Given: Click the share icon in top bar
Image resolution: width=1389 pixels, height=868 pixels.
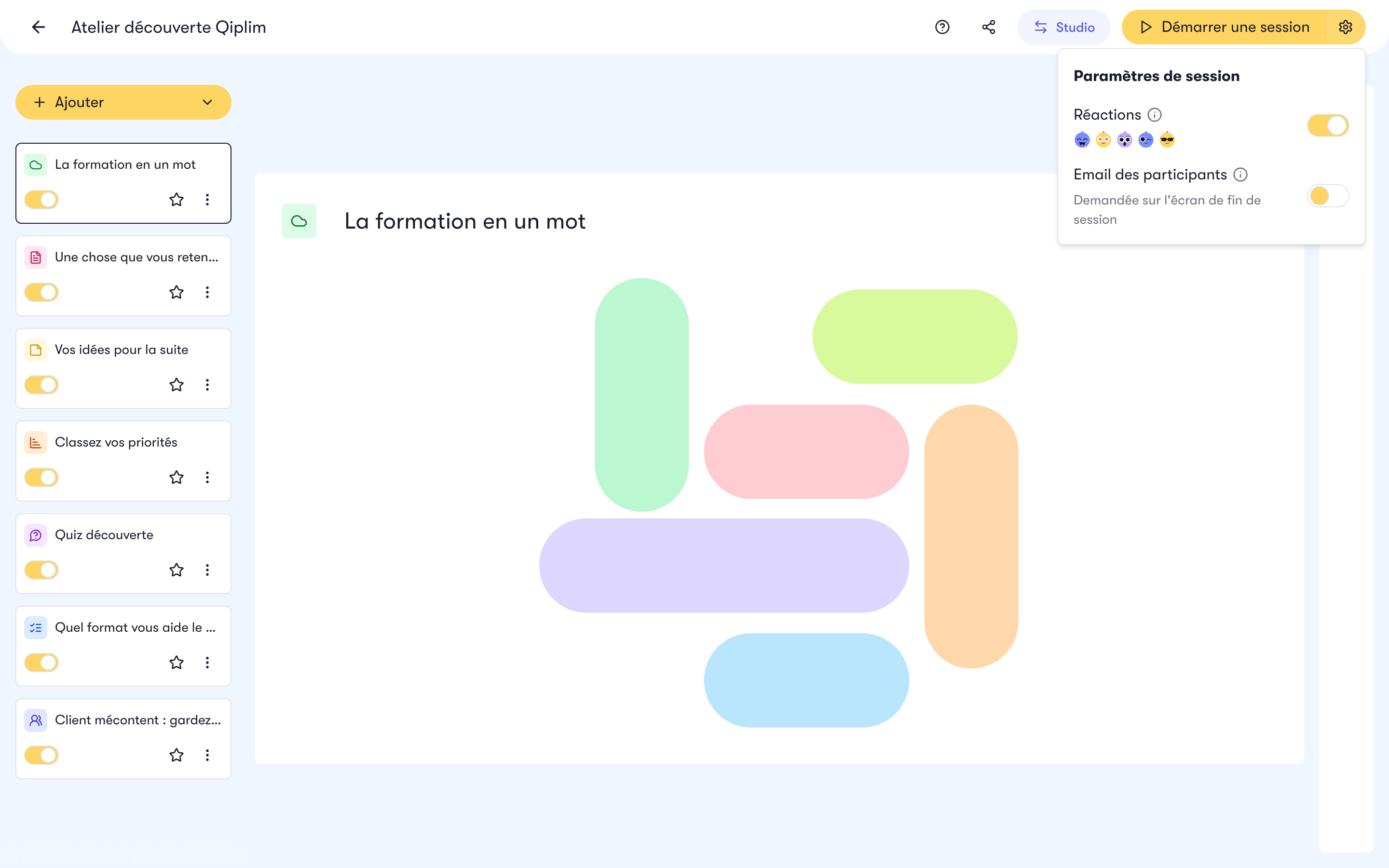Looking at the screenshot, I should point(988,27).
